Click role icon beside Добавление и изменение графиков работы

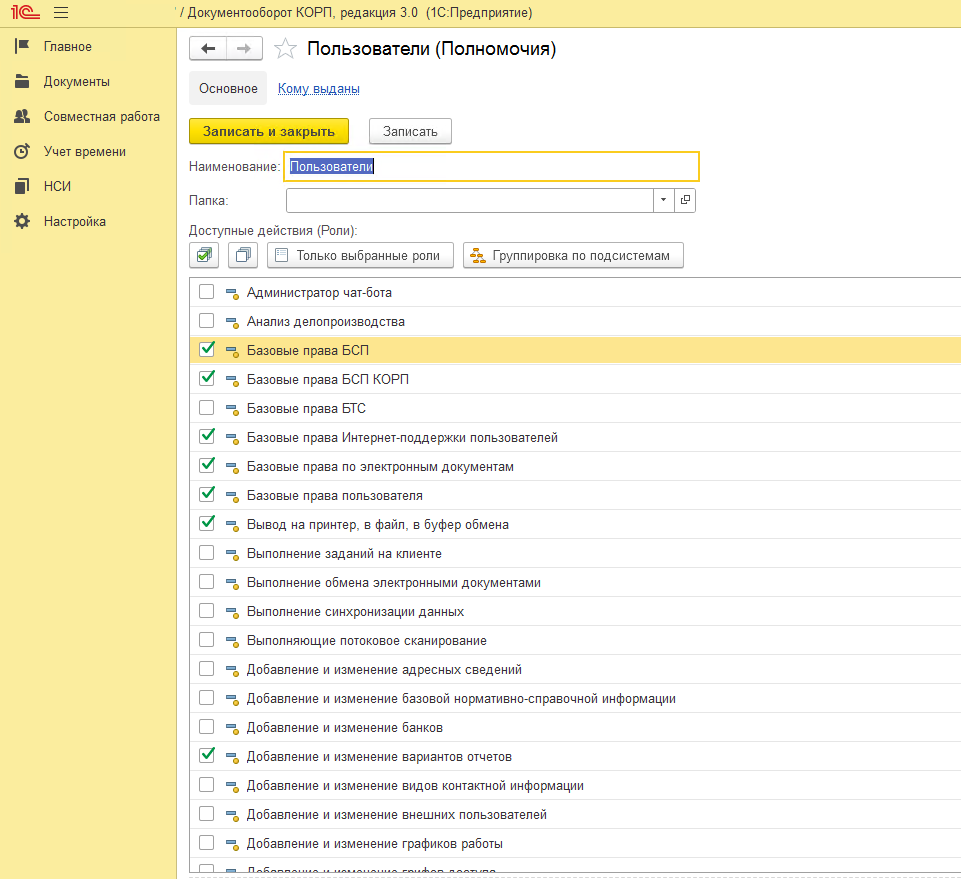click(232, 844)
